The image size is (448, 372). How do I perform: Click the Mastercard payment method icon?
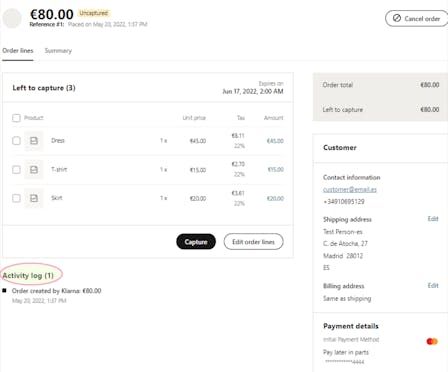[432, 341]
